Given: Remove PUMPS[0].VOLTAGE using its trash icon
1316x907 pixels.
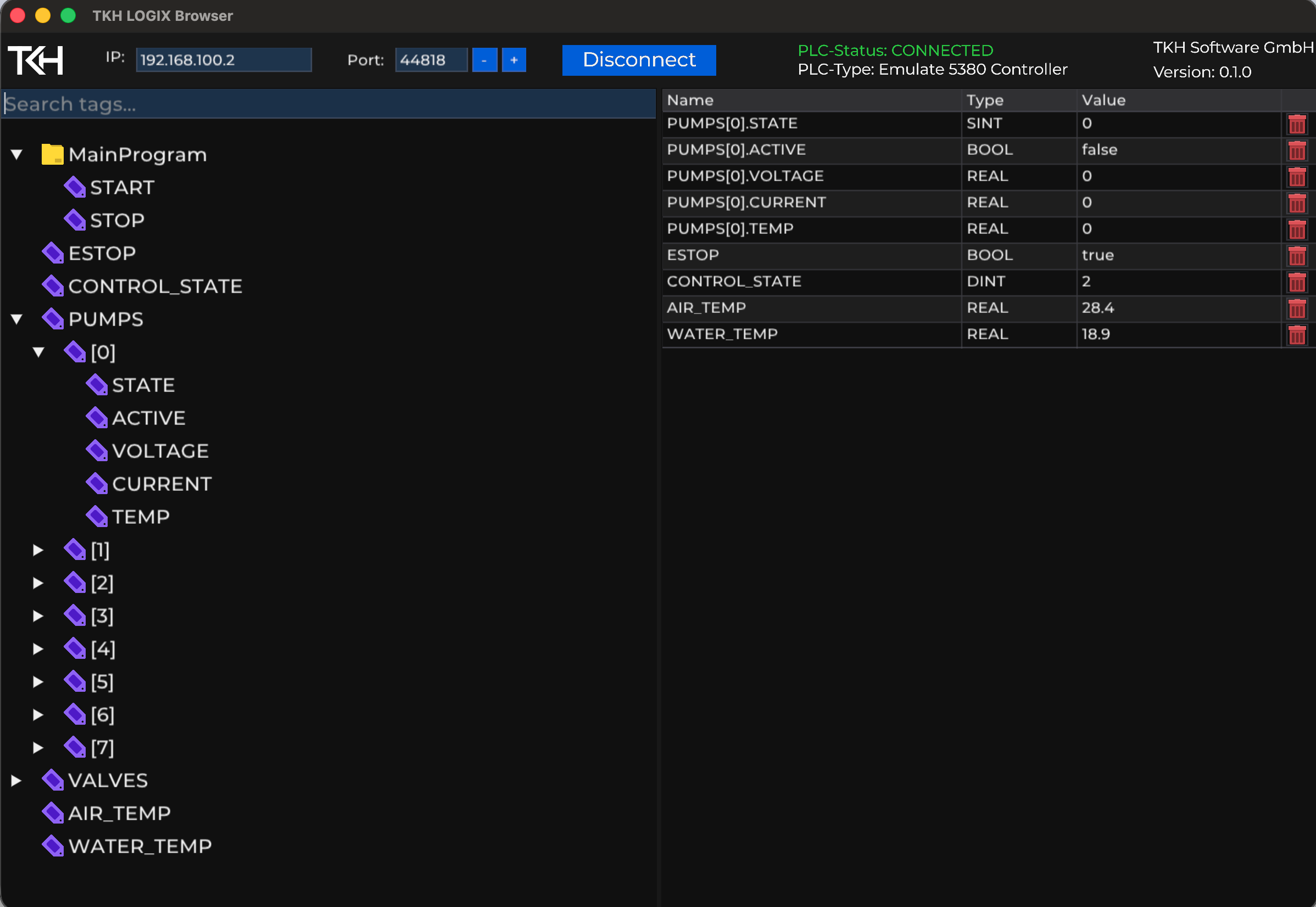Looking at the screenshot, I should [x=1297, y=177].
